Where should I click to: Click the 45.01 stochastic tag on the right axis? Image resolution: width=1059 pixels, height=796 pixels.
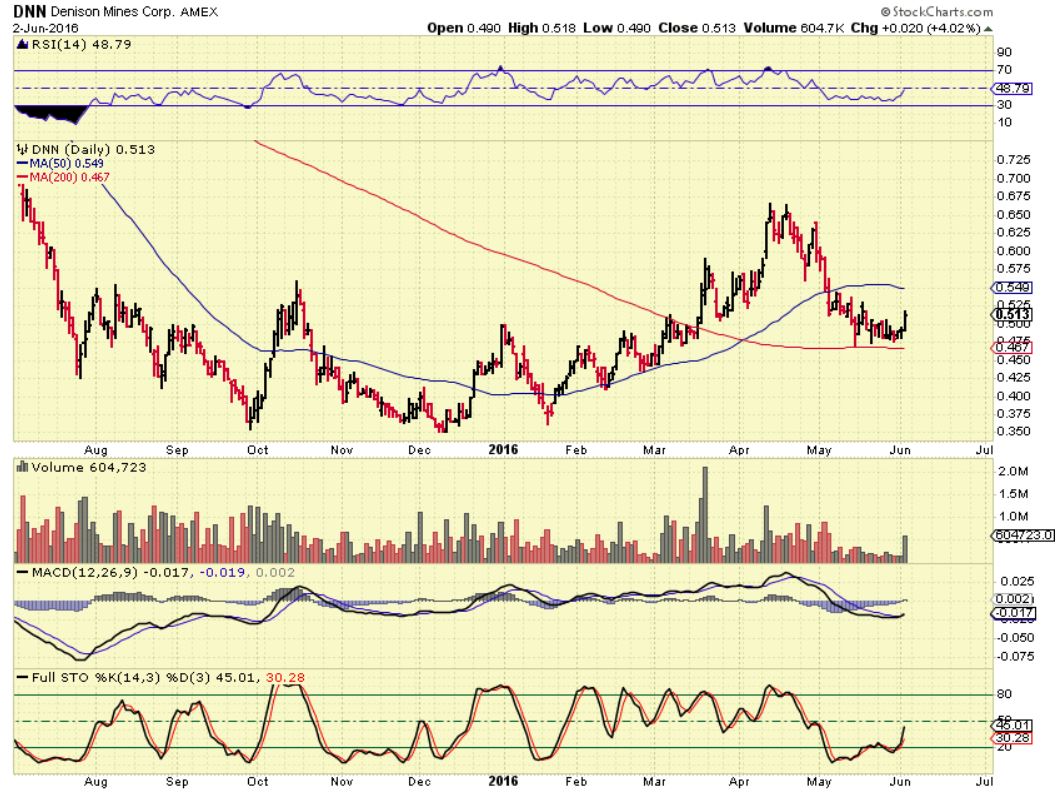[x=1011, y=726]
